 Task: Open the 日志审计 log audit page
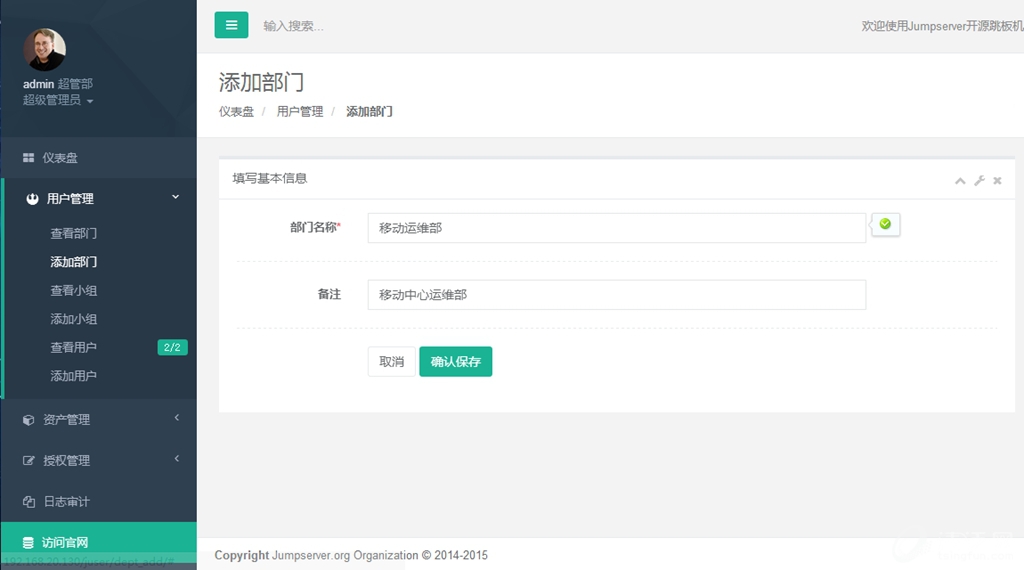pyautogui.click(x=66, y=501)
